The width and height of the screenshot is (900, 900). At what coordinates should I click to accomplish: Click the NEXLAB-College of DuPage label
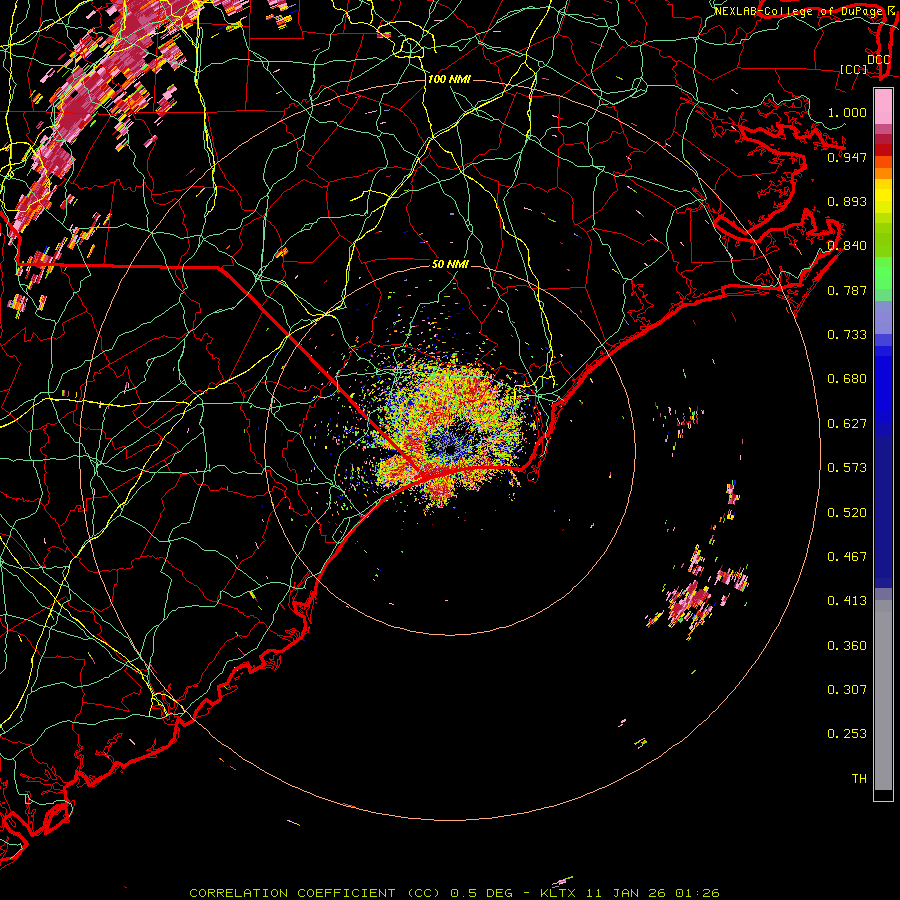point(800,11)
